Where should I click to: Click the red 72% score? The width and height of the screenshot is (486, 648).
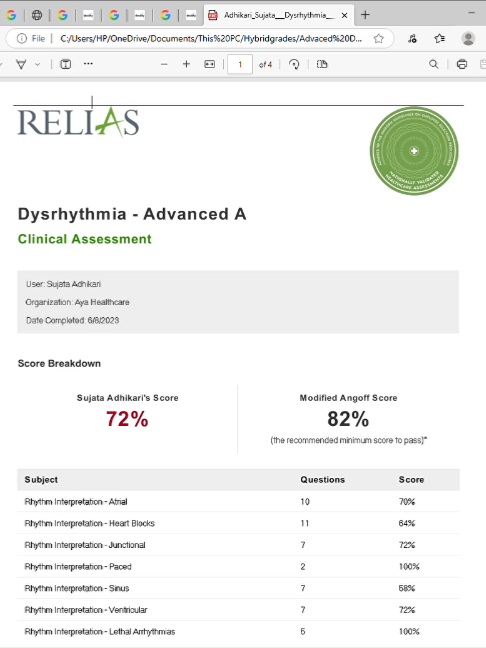pos(127,419)
